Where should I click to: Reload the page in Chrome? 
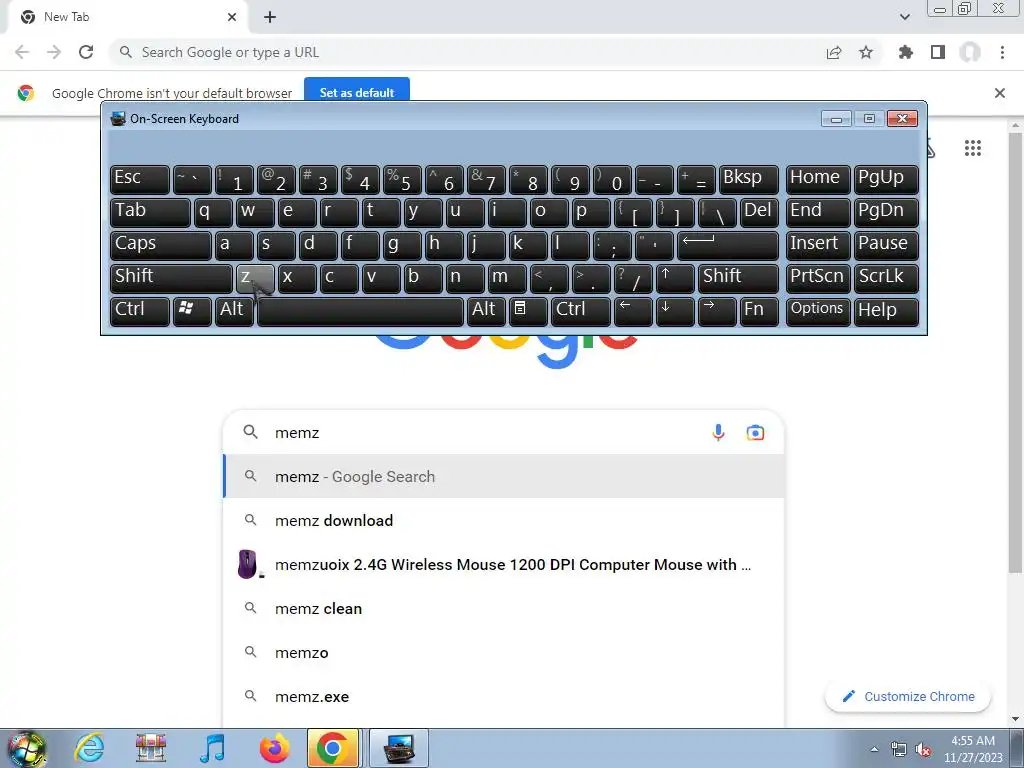click(x=86, y=52)
